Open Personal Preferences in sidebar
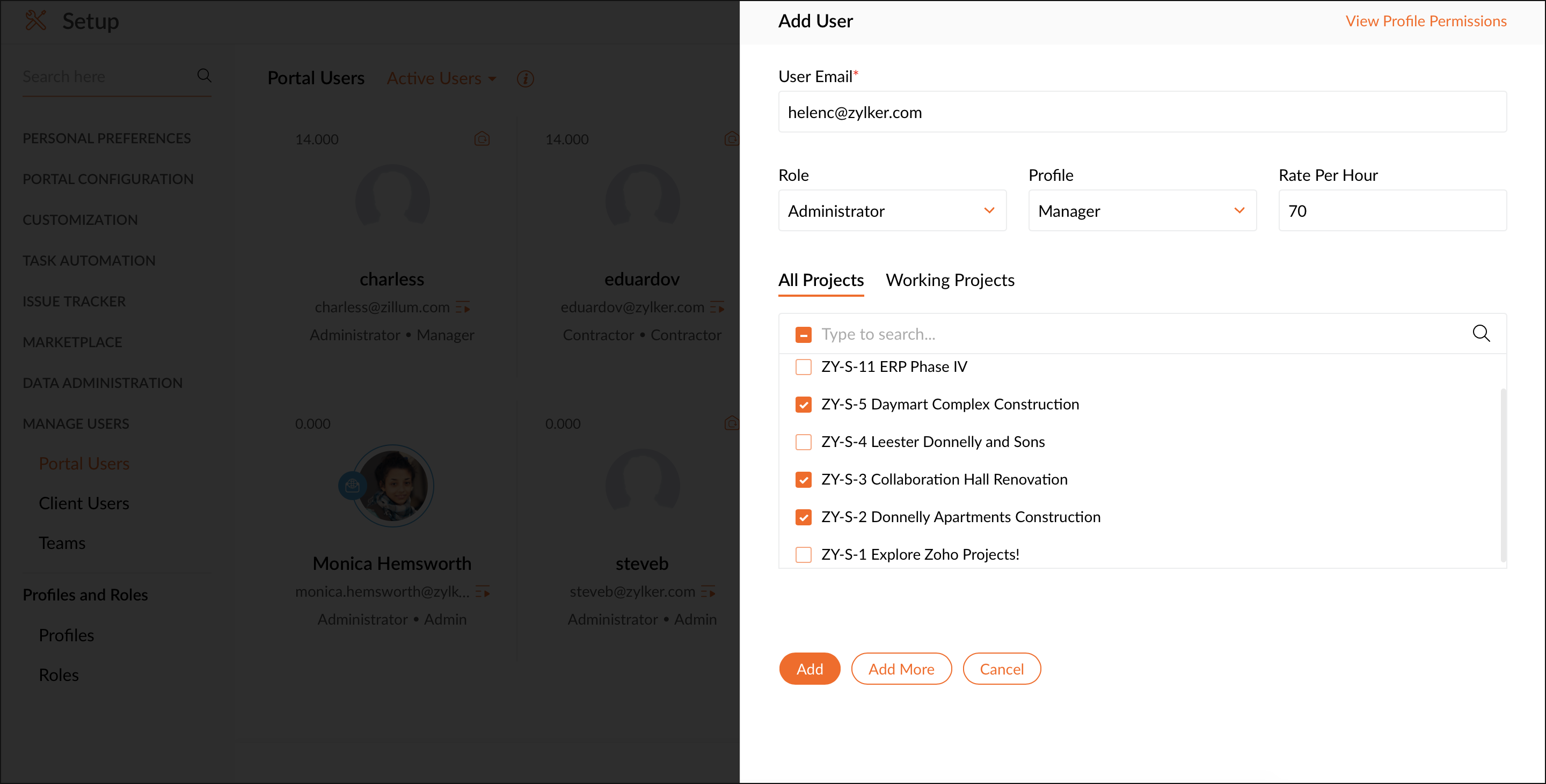The height and width of the screenshot is (784, 1546). tap(107, 138)
